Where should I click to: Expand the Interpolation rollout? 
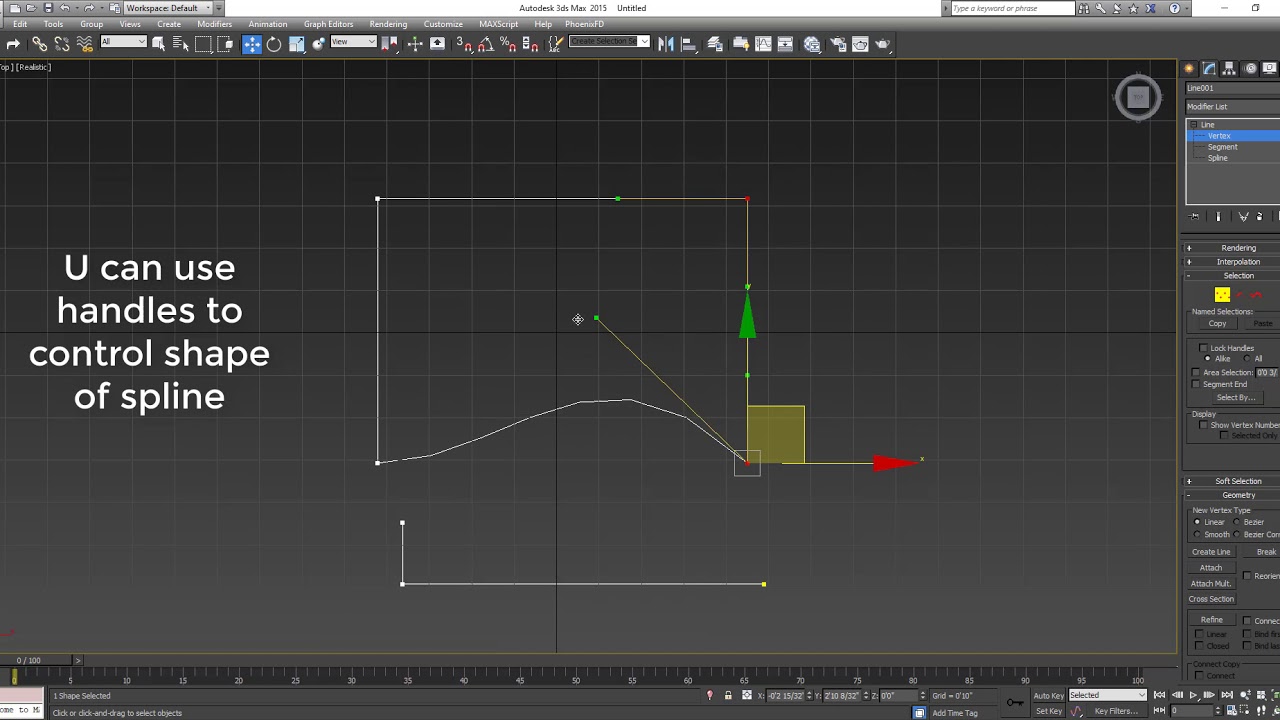click(x=1232, y=262)
